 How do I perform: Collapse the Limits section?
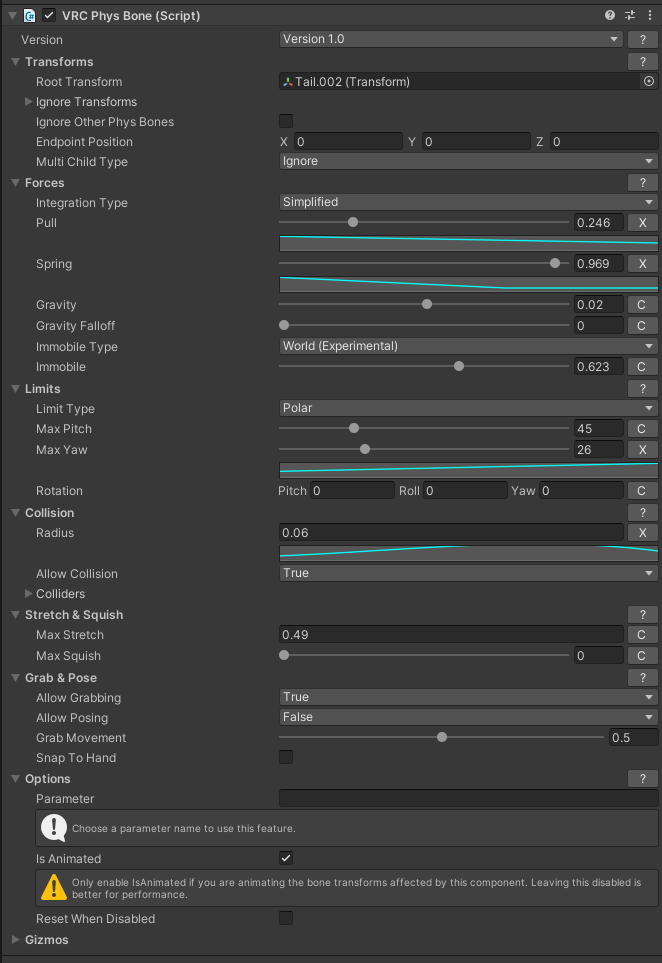[x=15, y=389]
